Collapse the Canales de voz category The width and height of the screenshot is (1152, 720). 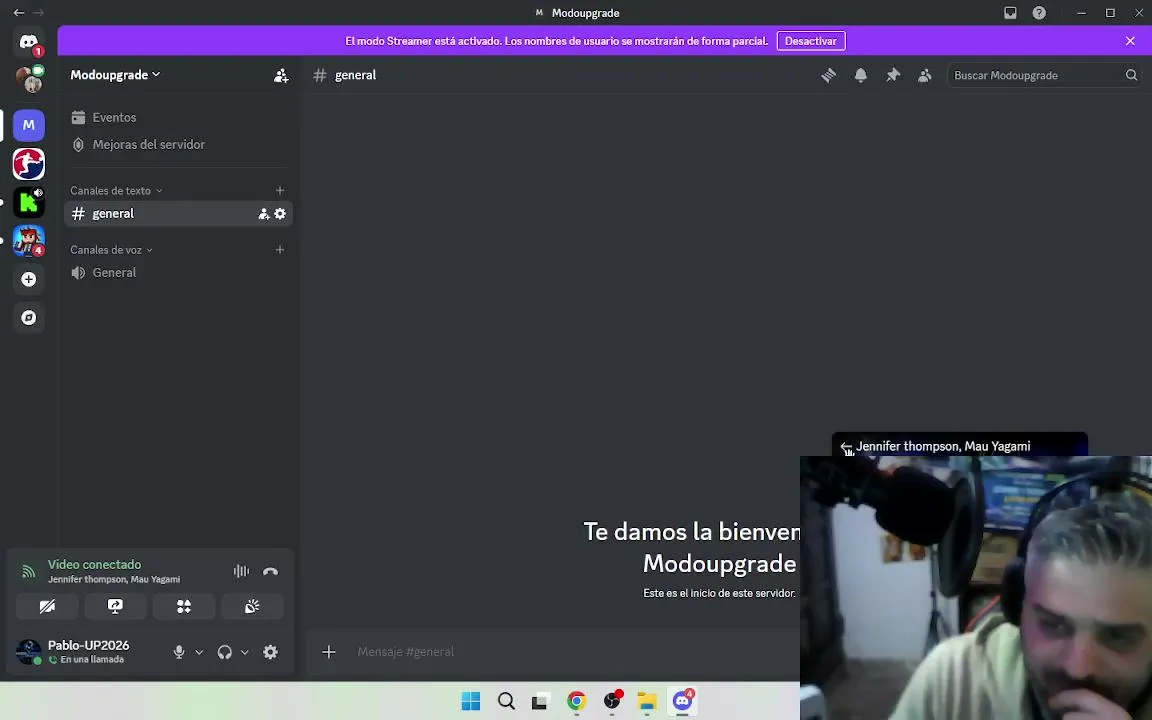(x=111, y=250)
